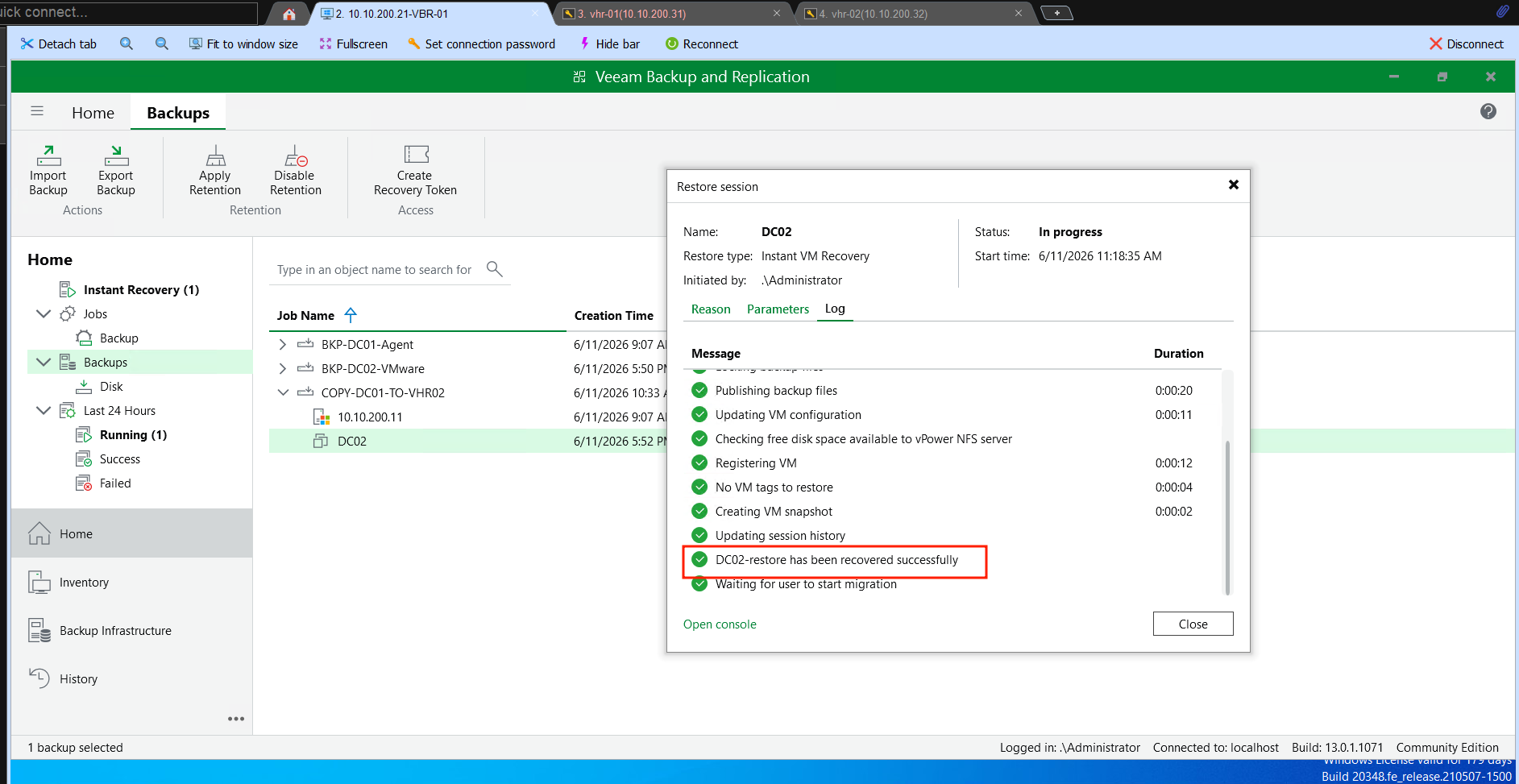Close the Restore session dialog with Close
Viewport: 1519px width, 784px height.
point(1193,624)
